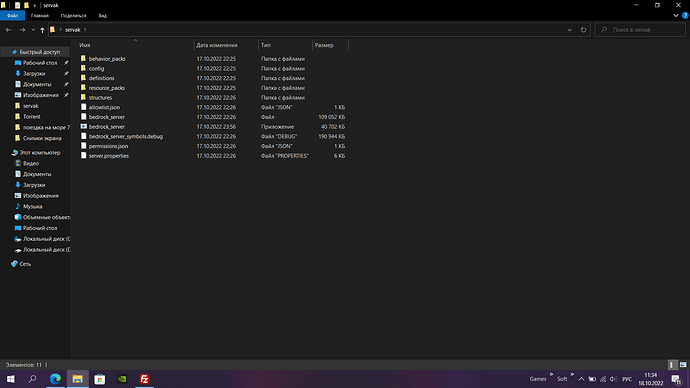Navigate back with the left arrow
The width and height of the screenshot is (690, 388).
point(8,30)
